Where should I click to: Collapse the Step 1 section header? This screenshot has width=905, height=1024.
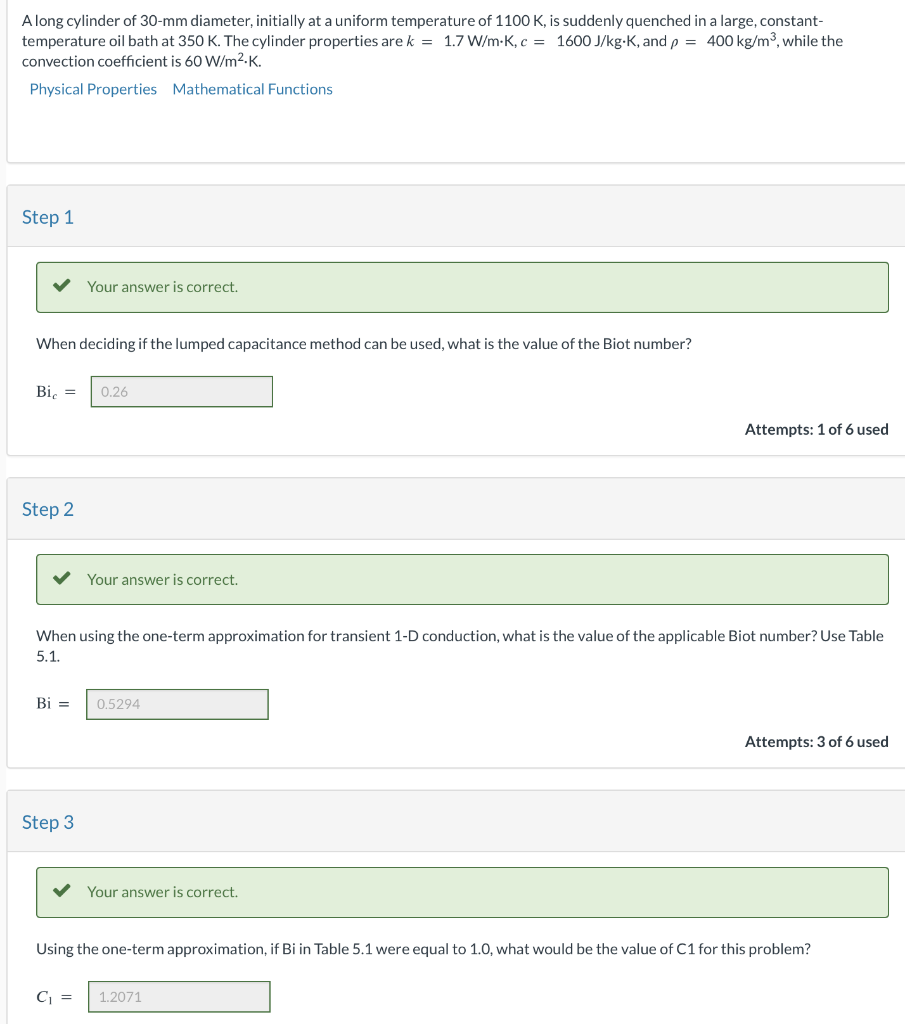[456, 217]
